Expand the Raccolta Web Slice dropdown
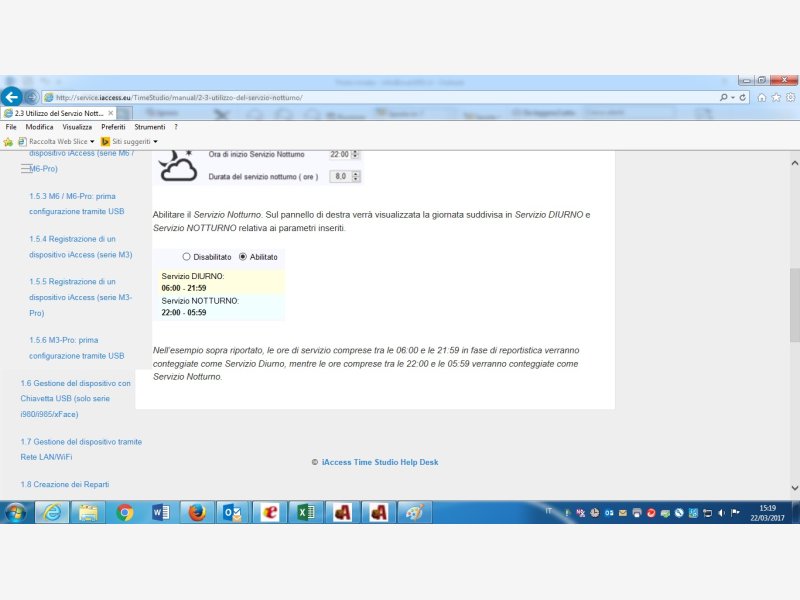 click(92, 142)
